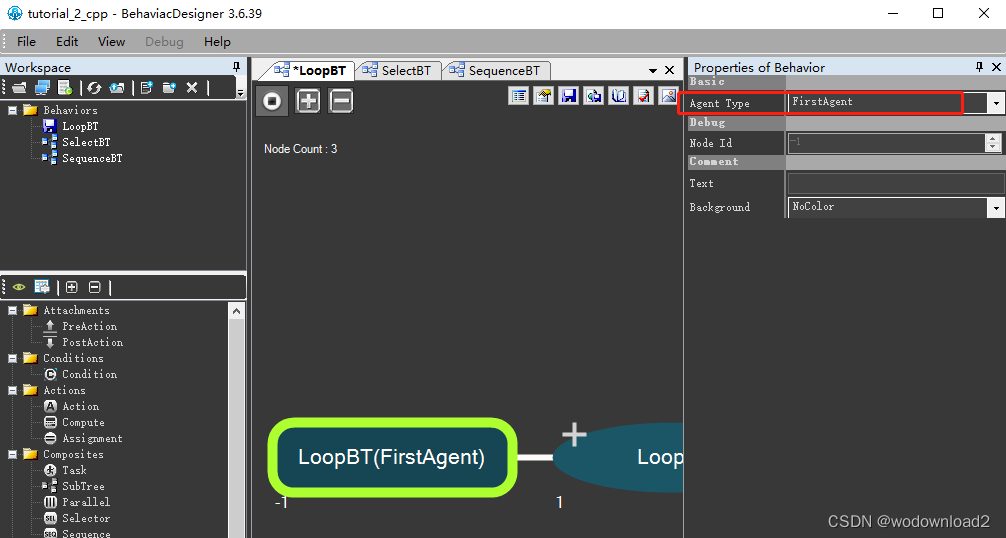
Task: Select the Assignment node type
Action: click(x=92, y=439)
